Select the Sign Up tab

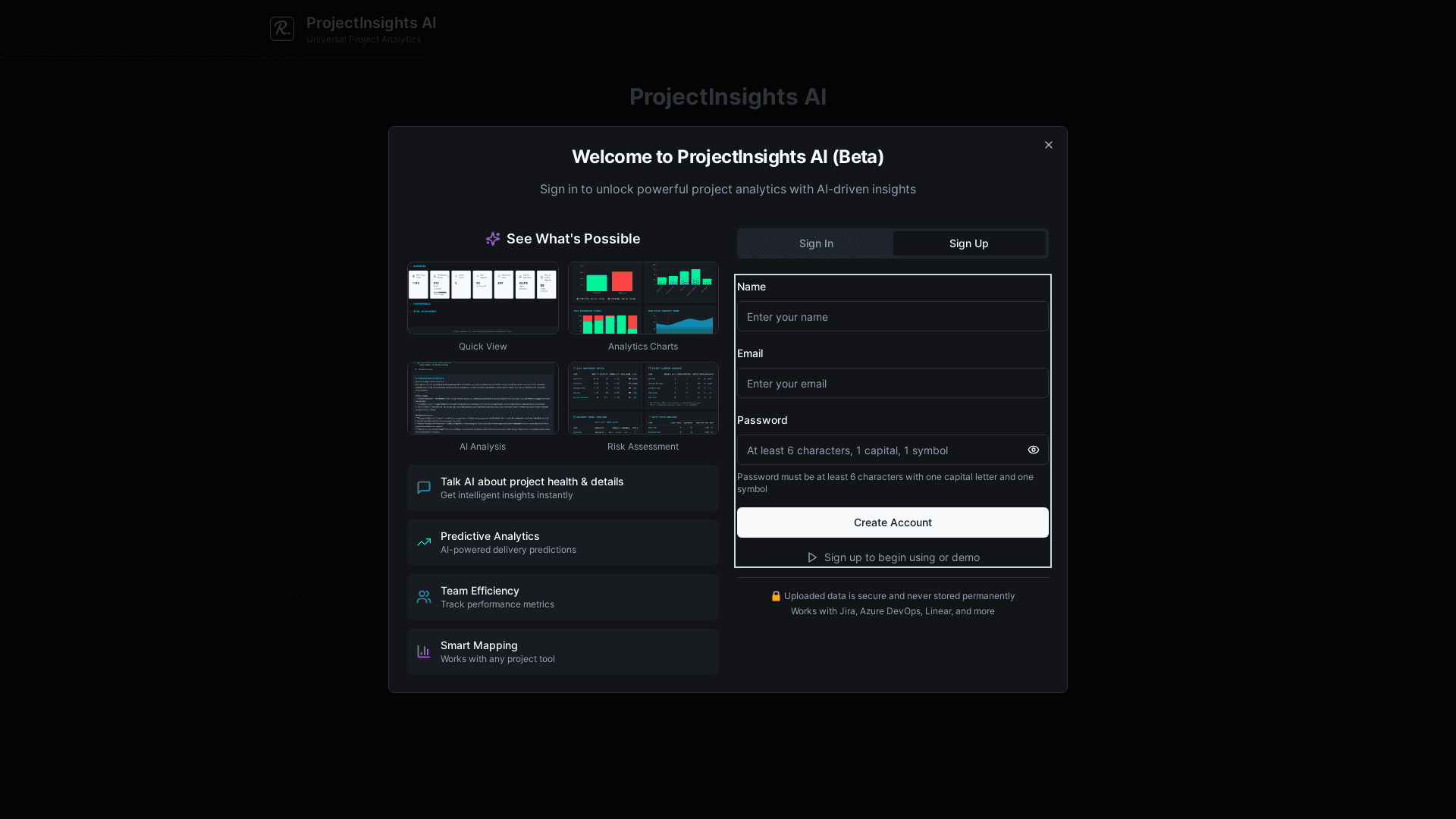968,243
